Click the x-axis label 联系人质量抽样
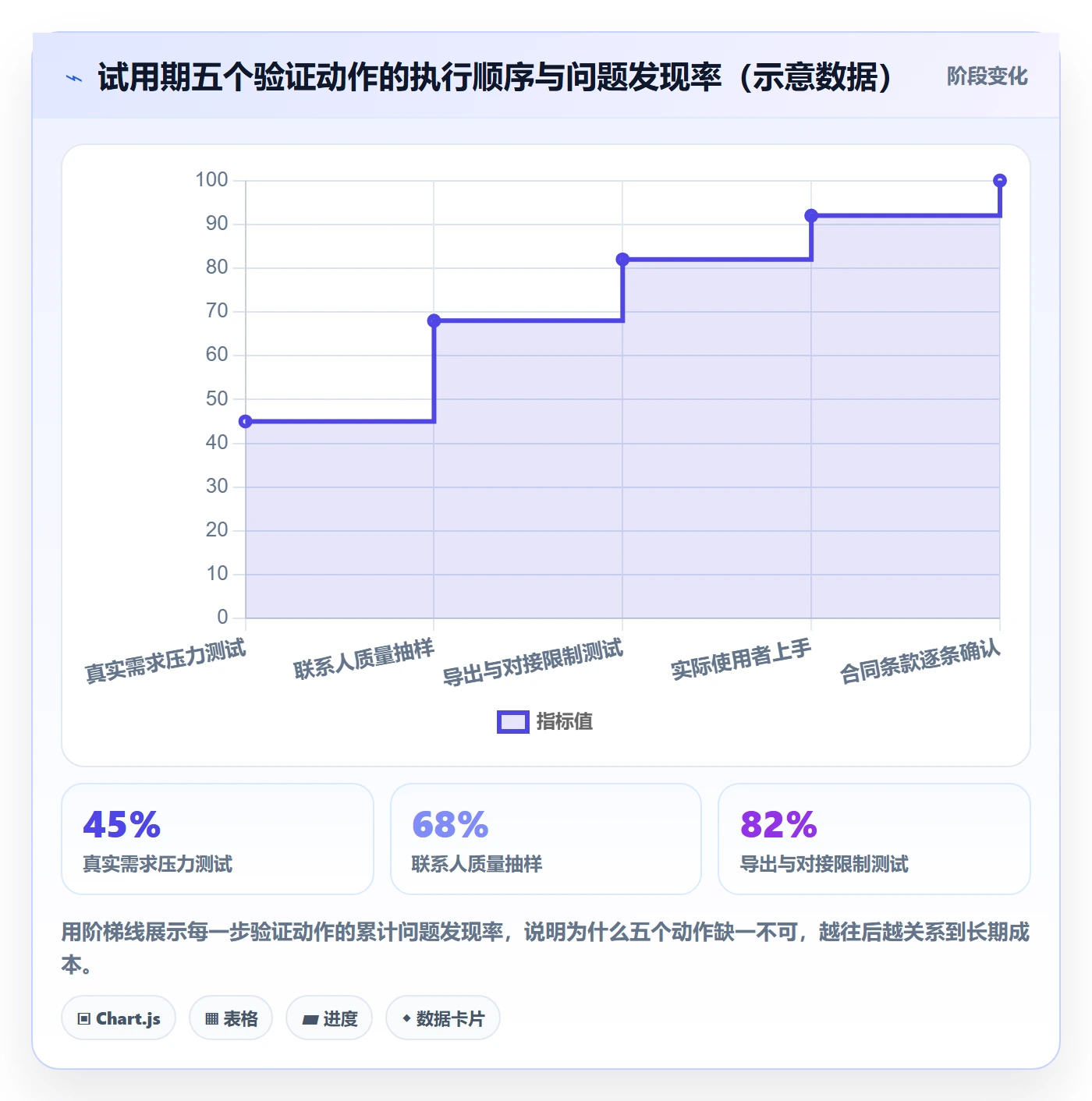The image size is (1092, 1101). pyautogui.click(x=363, y=660)
